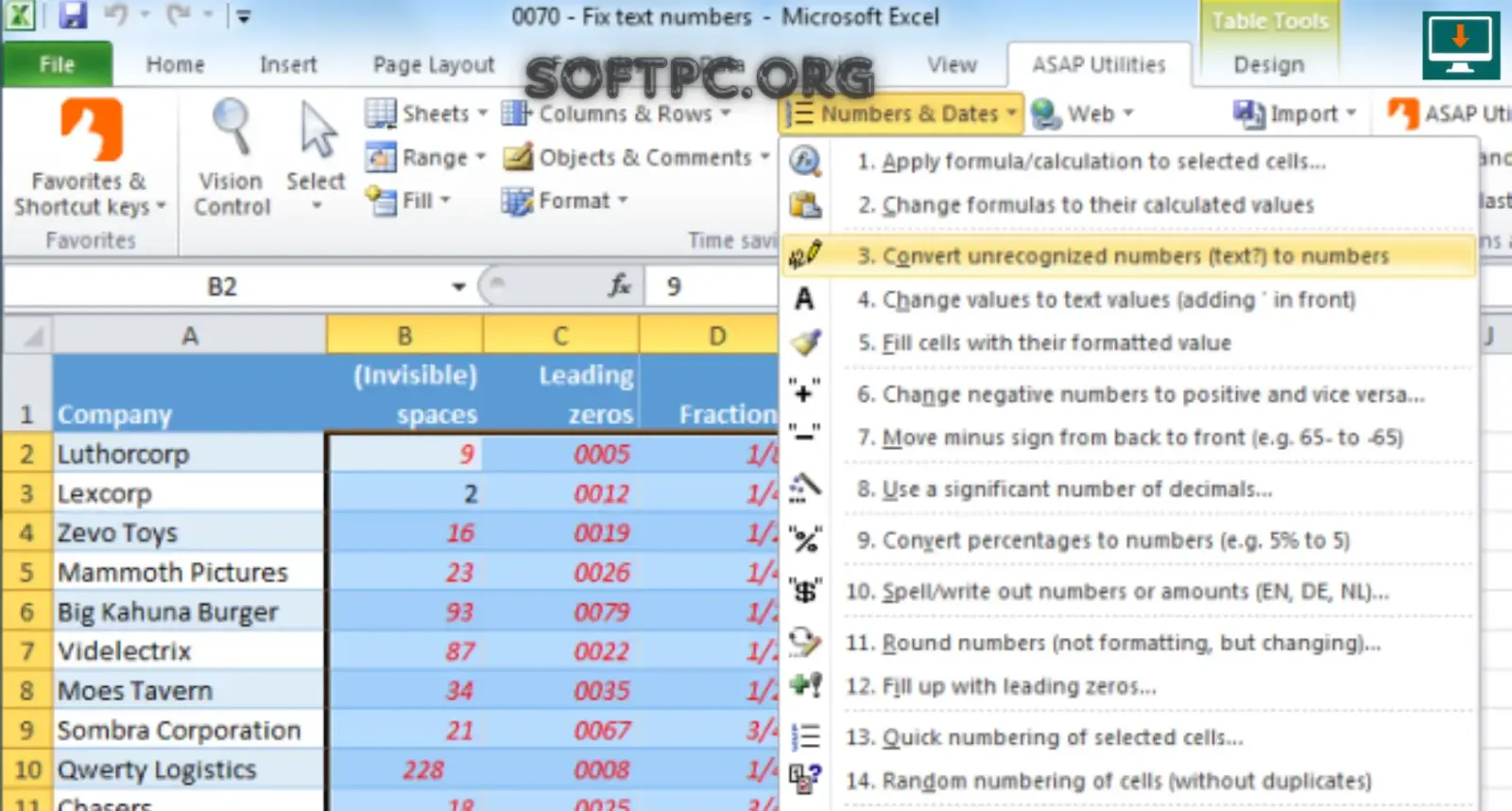Switch to the Home tab
This screenshot has height=811, width=1512.
176,64
